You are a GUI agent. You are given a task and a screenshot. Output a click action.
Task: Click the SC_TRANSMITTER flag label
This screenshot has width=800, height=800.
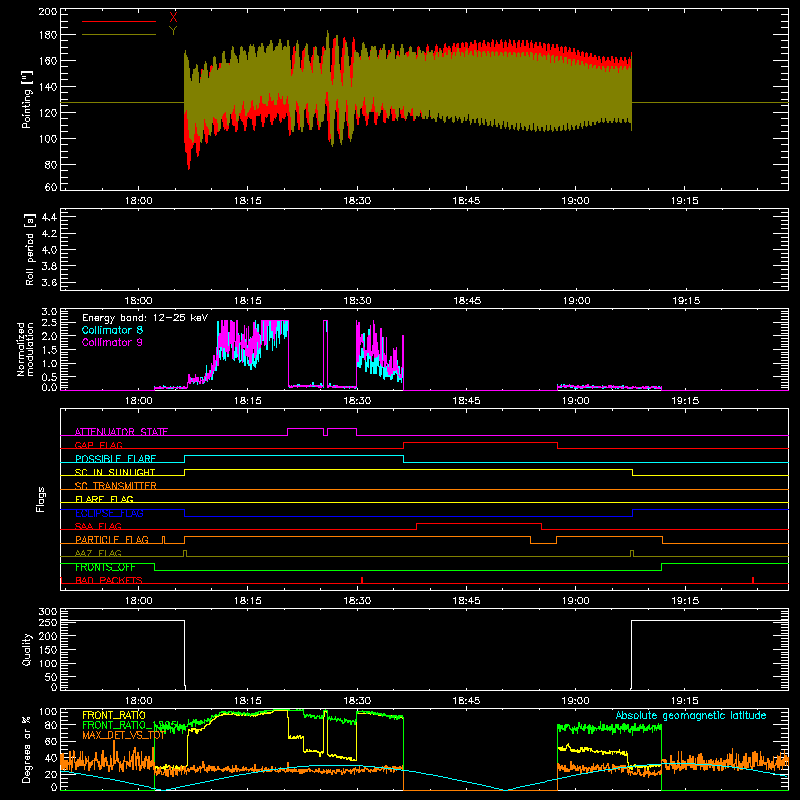(115, 486)
